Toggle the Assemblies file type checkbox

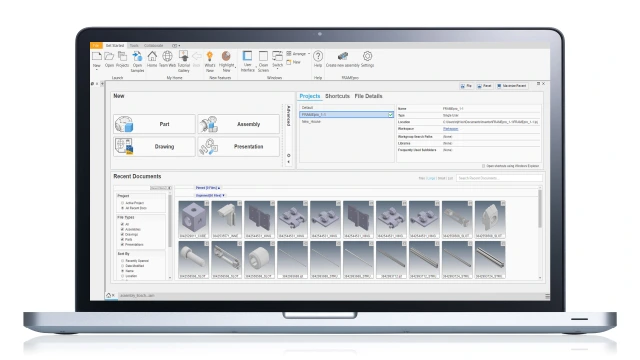[x=122, y=229]
